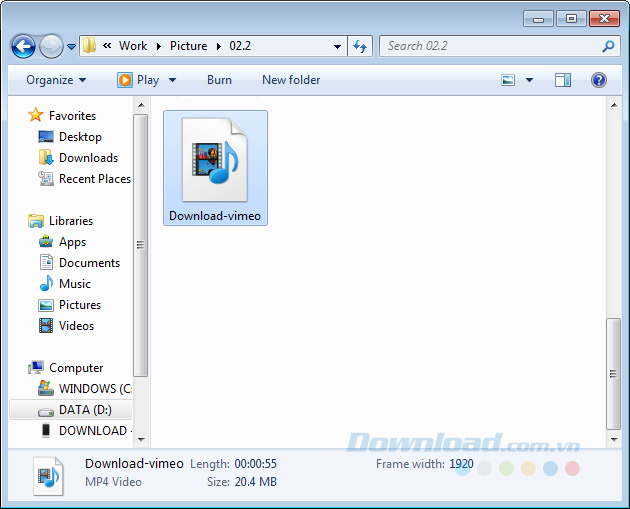Click the double-chevron breadcrumb overflow
The image size is (630, 509).
coord(107,45)
